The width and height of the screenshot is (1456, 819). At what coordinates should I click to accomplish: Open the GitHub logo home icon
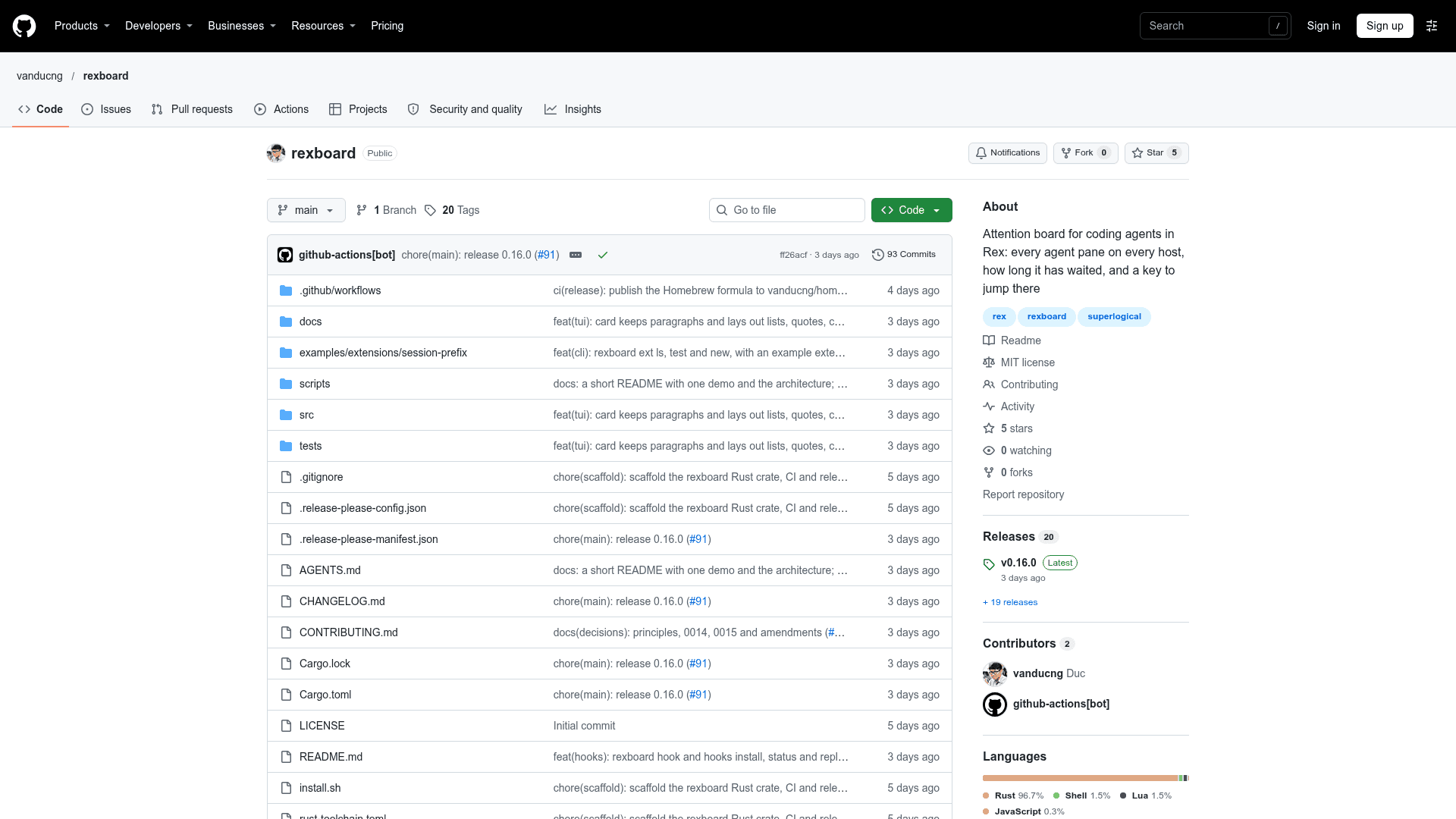tap(24, 26)
